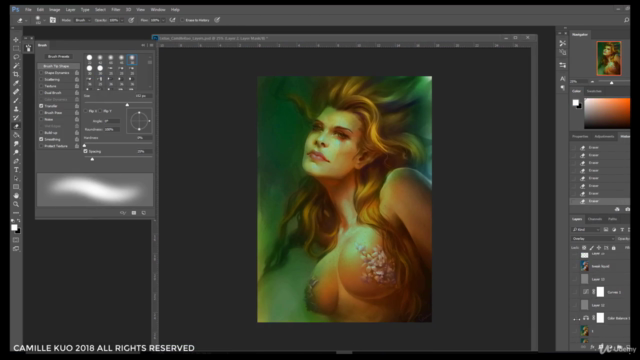Screen dimensions: 640x360
Task: Switch to the Channels tab
Action: point(595,219)
